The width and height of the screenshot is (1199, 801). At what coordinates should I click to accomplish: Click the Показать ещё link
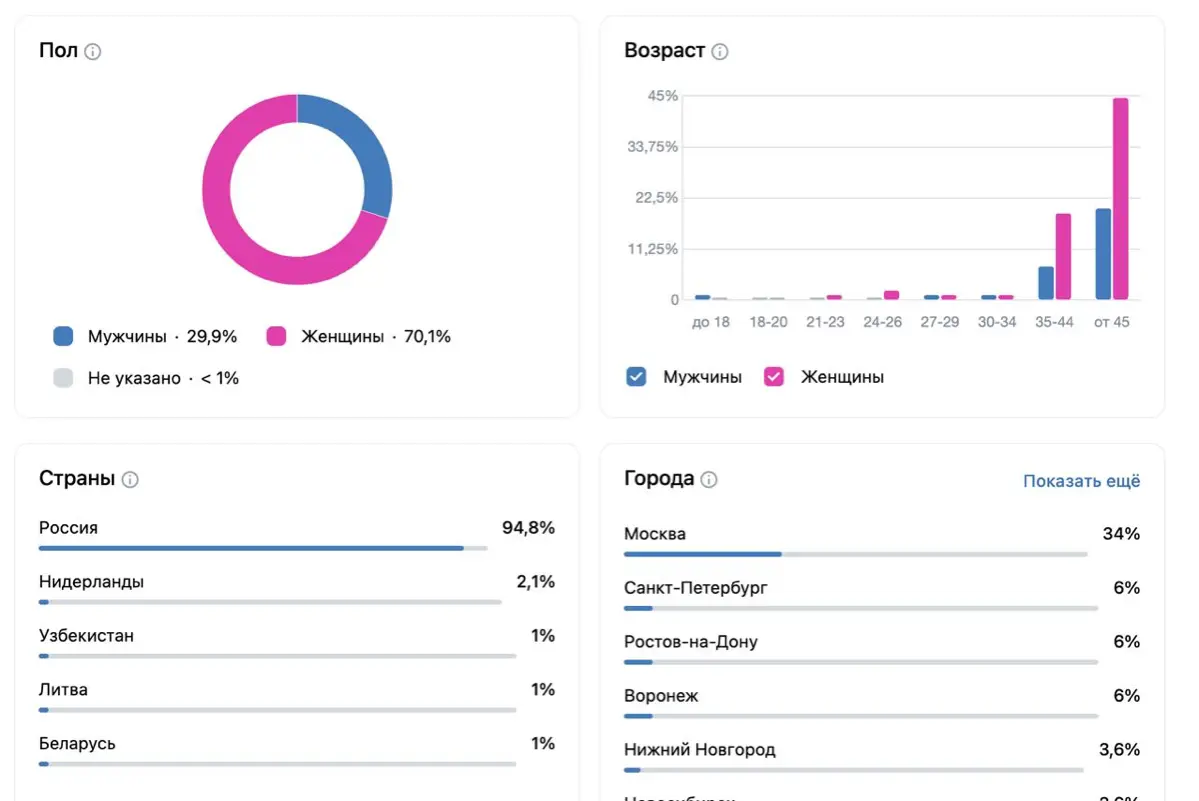[x=1081, y=481]
